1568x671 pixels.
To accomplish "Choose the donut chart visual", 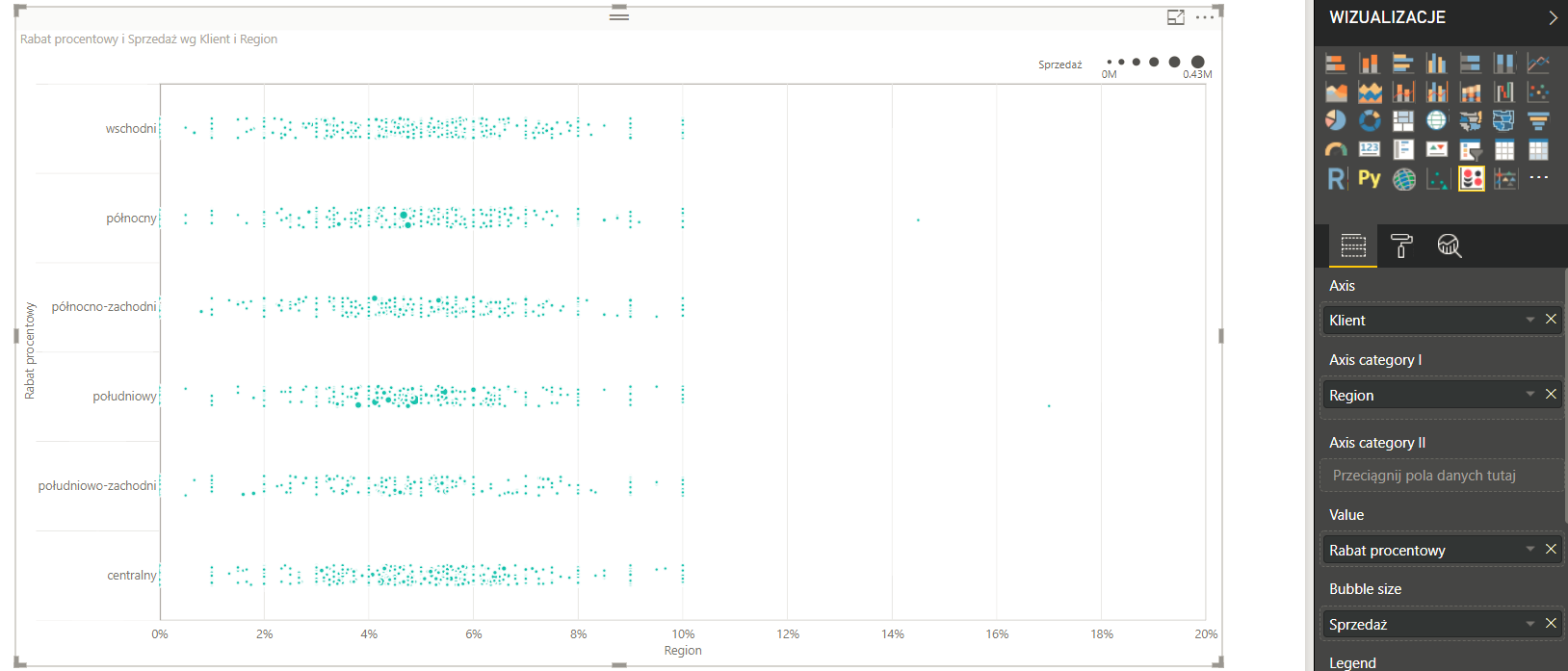I will 1370,120.
